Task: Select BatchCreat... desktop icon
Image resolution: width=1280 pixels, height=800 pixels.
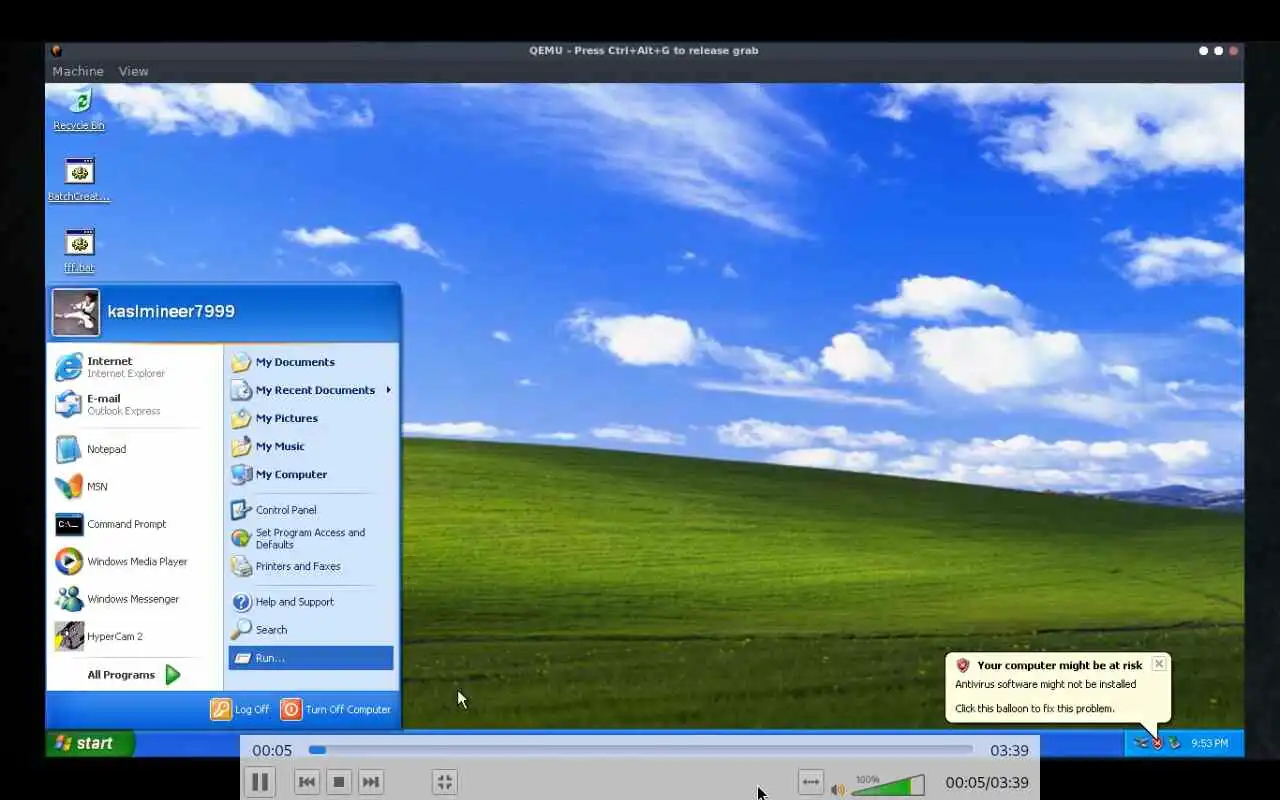Action: [x=79, y=180]
